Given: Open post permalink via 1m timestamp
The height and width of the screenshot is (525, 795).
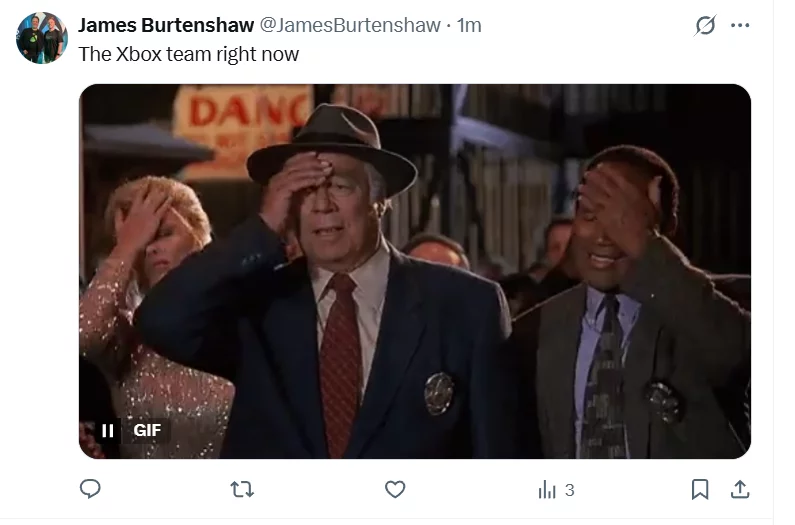Looking at the screenshot, I should tap(469, 25).
